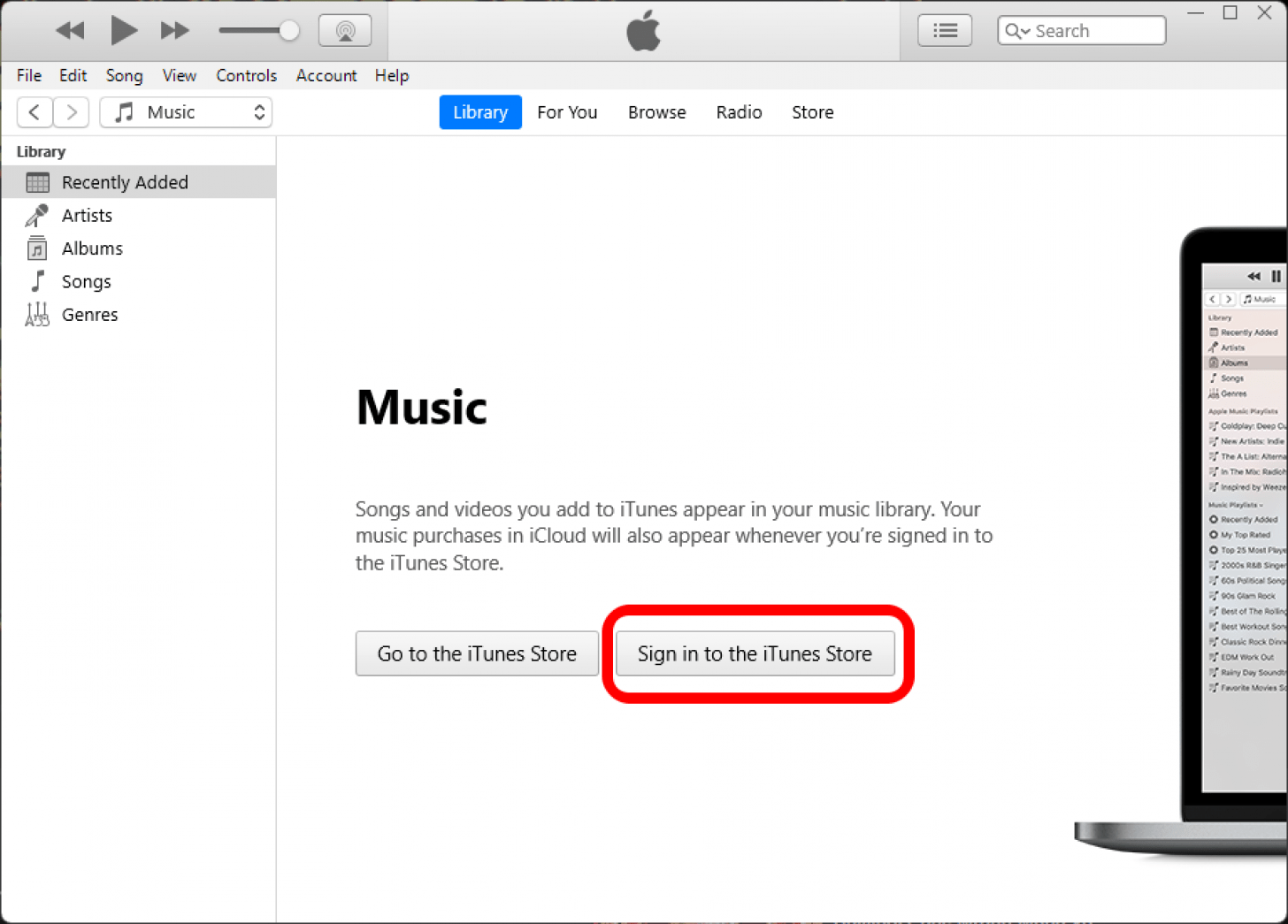Click the rewind previous track button
This screenshot has width=1288, height=924.
(x=70, y=31)
